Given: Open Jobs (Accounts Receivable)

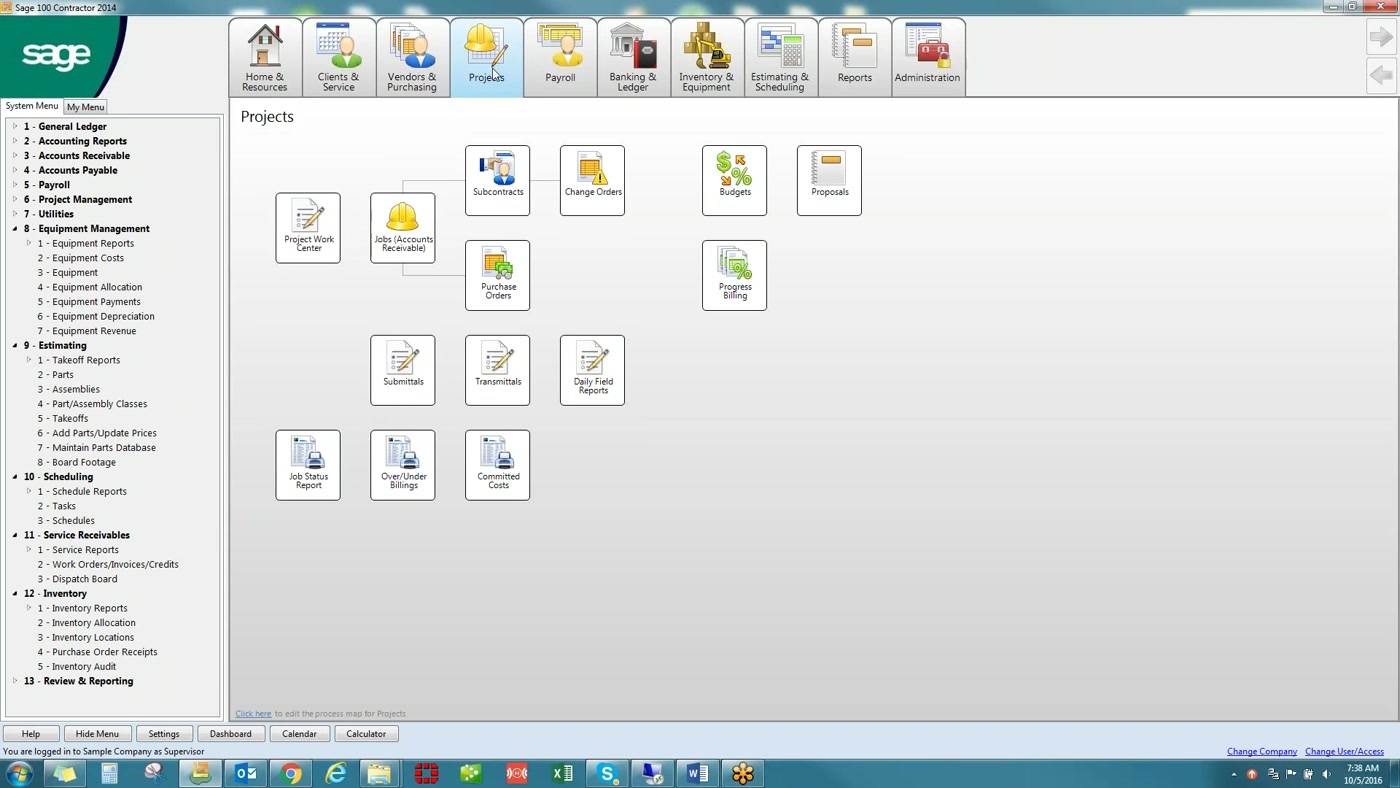Looking at the screenshot, I should click(403, 228).
